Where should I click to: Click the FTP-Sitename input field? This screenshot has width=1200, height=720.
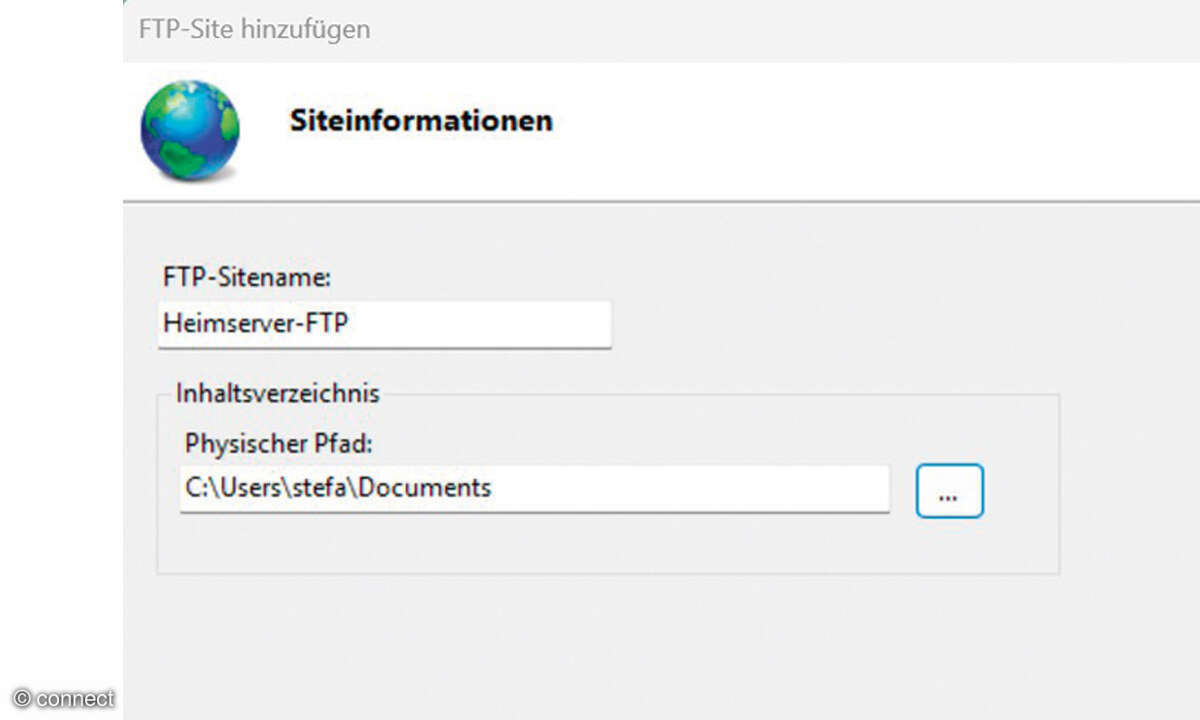coord(384,325)
